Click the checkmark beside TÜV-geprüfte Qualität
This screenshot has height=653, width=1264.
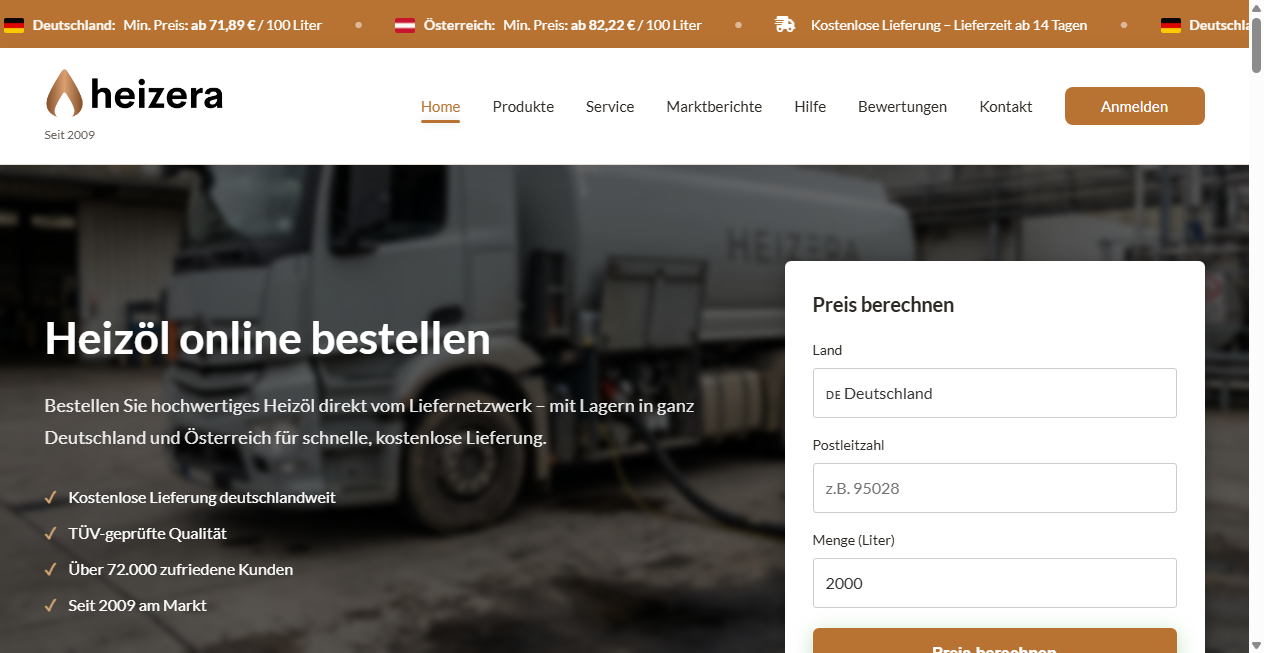pos(50,533)
